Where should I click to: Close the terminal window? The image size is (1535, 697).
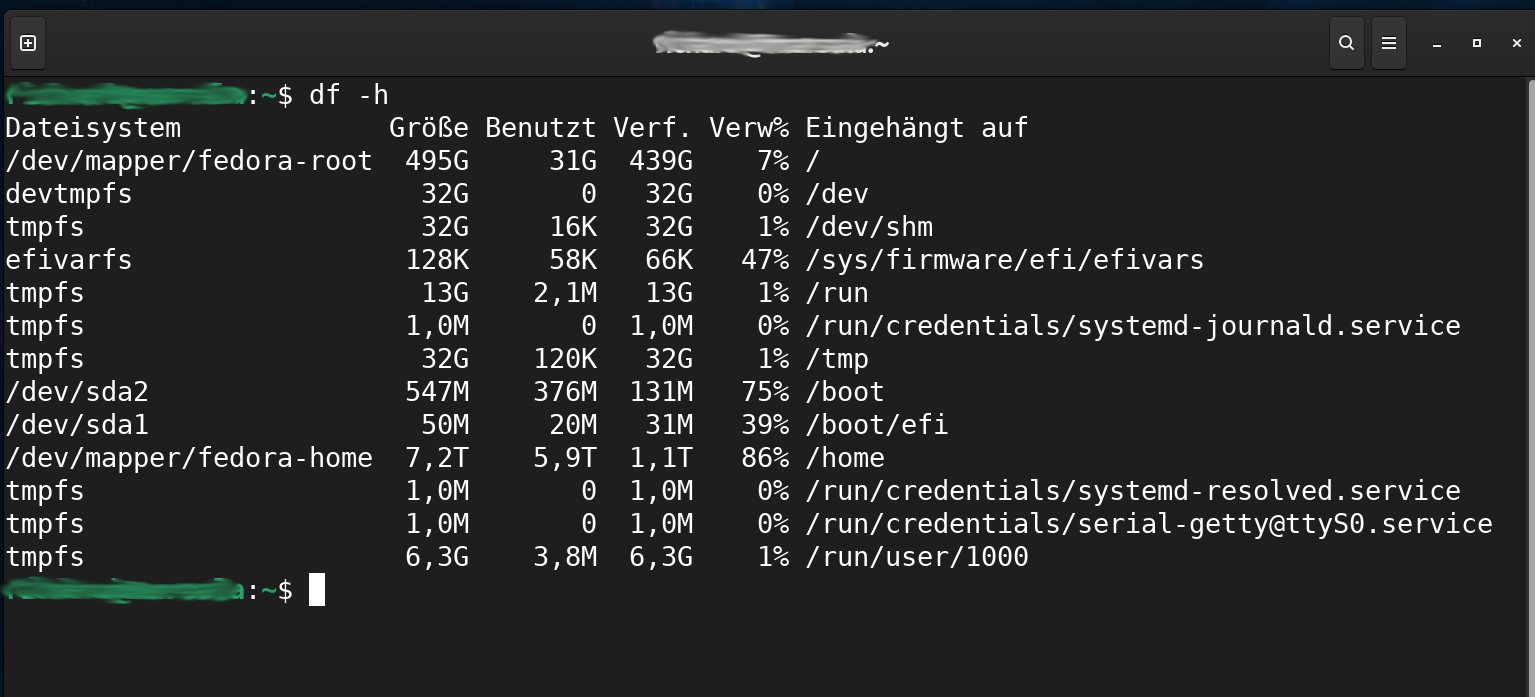pyautogui.click(x=1517, y=43)
